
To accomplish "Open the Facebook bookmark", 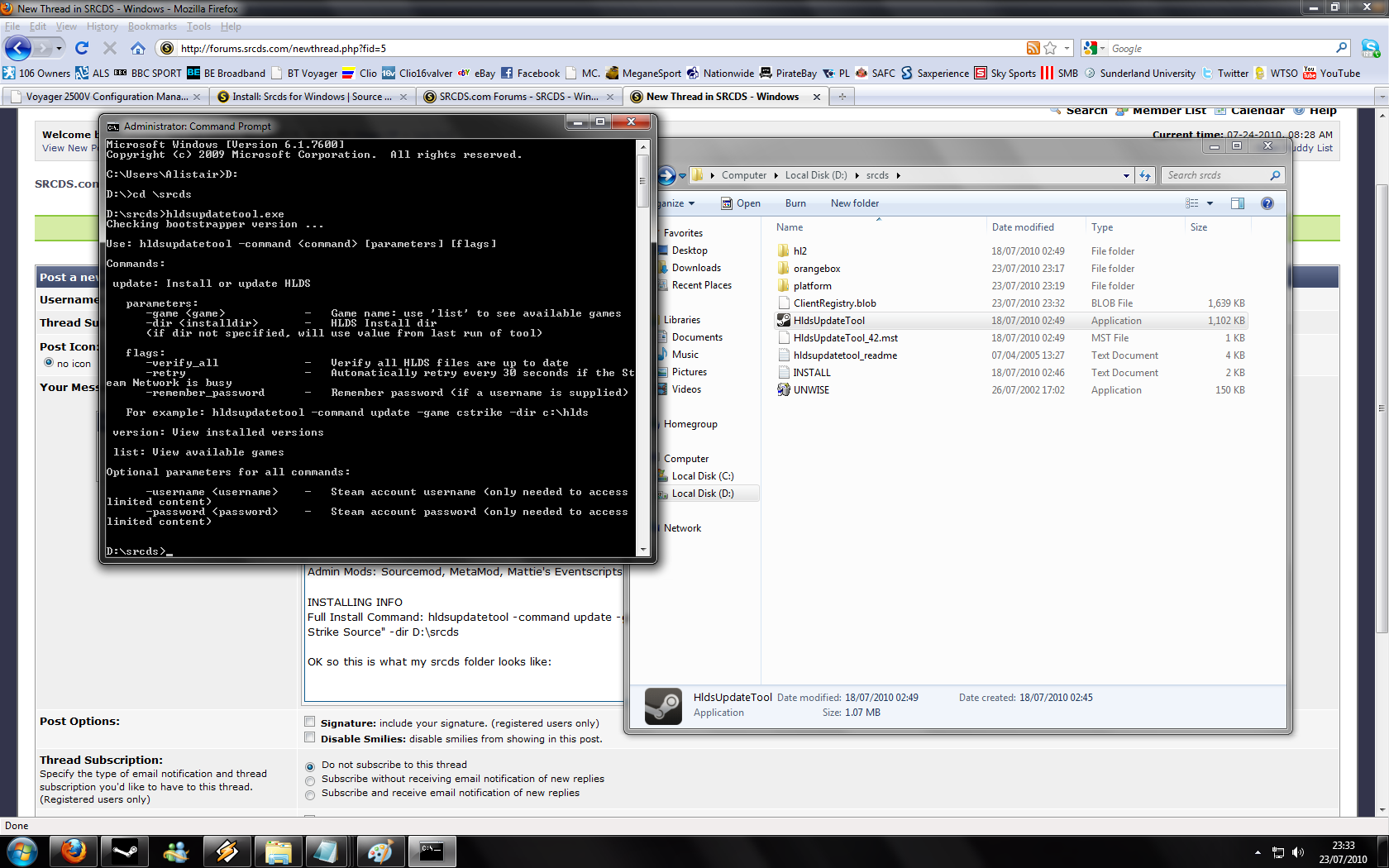I will coord(530,73).
